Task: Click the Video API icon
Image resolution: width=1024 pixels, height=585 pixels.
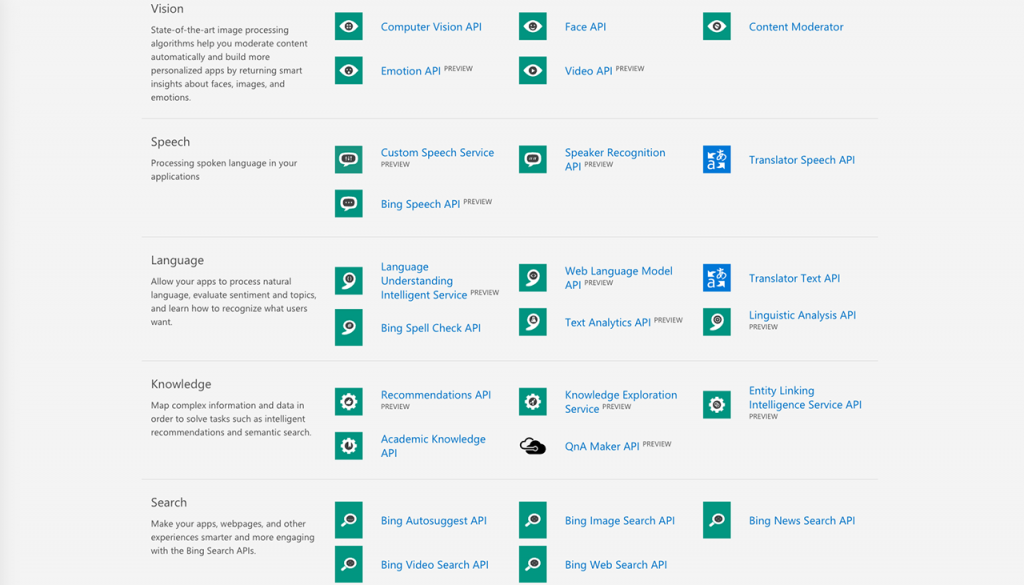Action: (533, 71)
